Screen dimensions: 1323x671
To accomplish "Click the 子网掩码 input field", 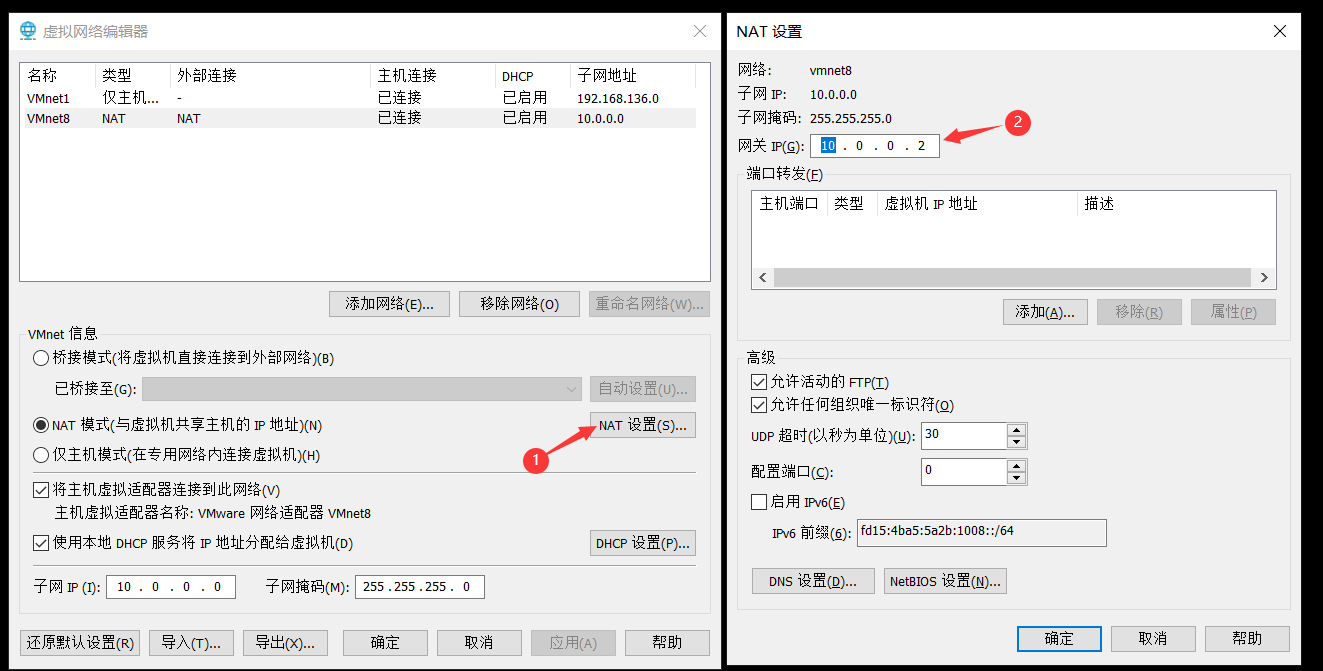I will pos(420,587).
